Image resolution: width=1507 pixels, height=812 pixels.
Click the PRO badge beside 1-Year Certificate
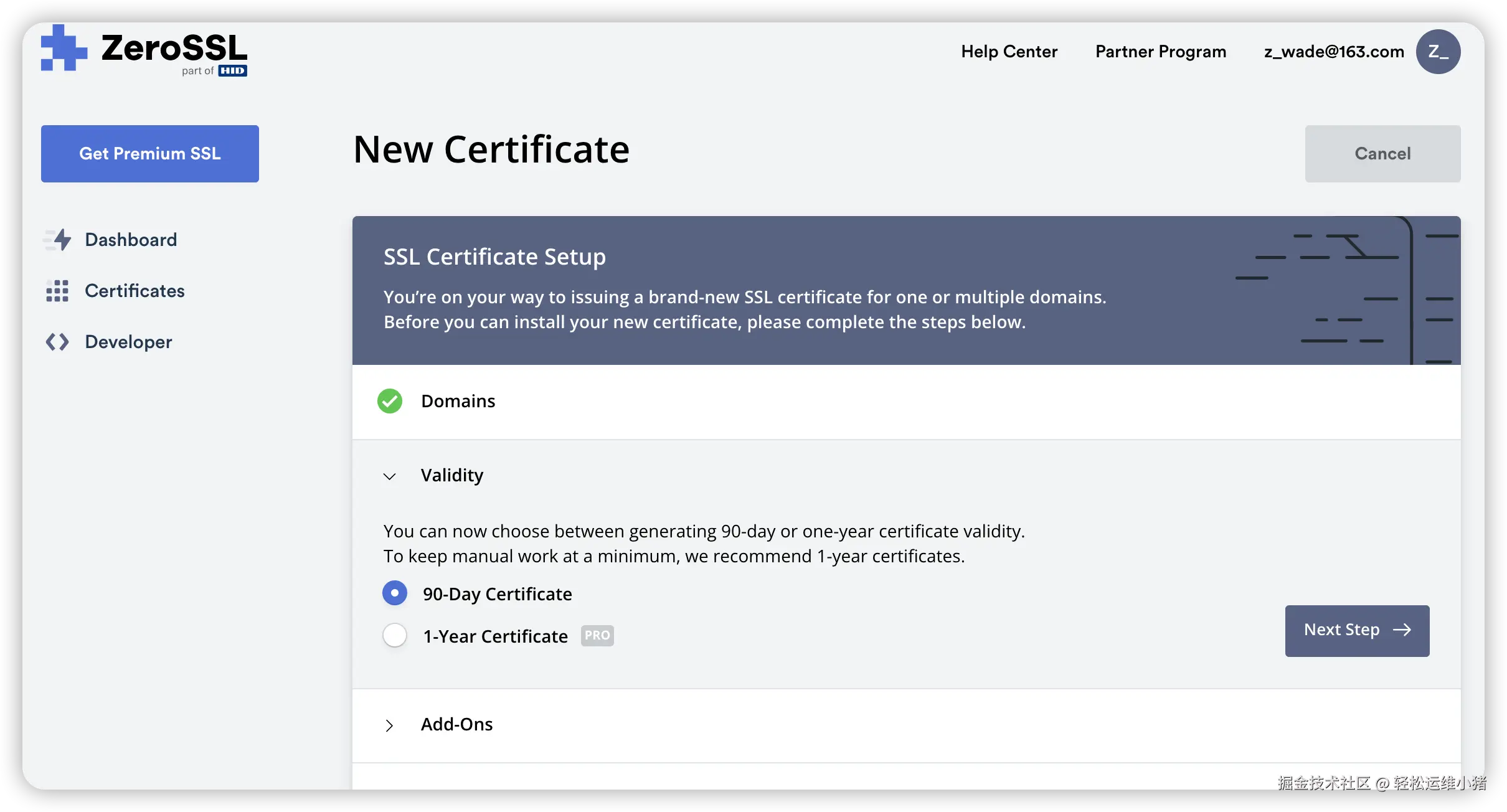(597, 636)
